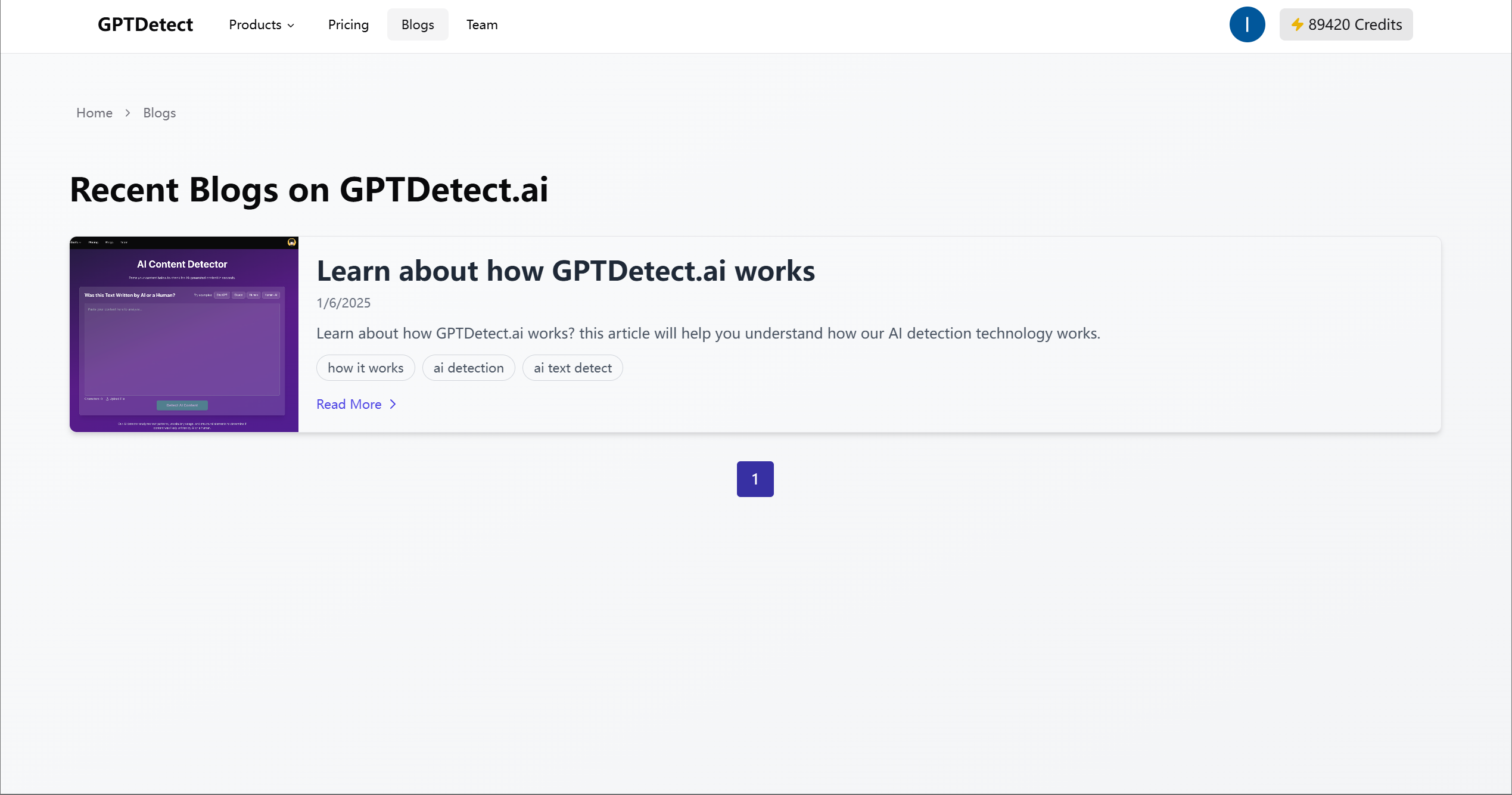Click the lightning bolt credits icon
Image resolution: width=1512 pixels, height=795 pixels.
pyautogui.click(x=1297, y=24)
